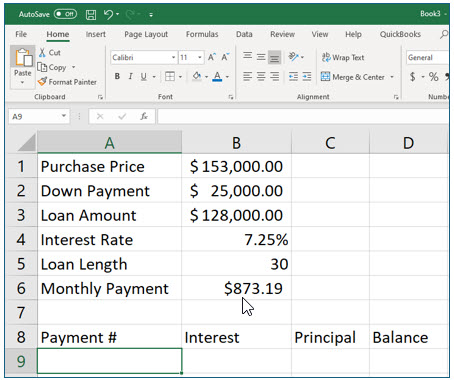
Task: Apply the Fill Color bucket
Action: pos(197,77)
